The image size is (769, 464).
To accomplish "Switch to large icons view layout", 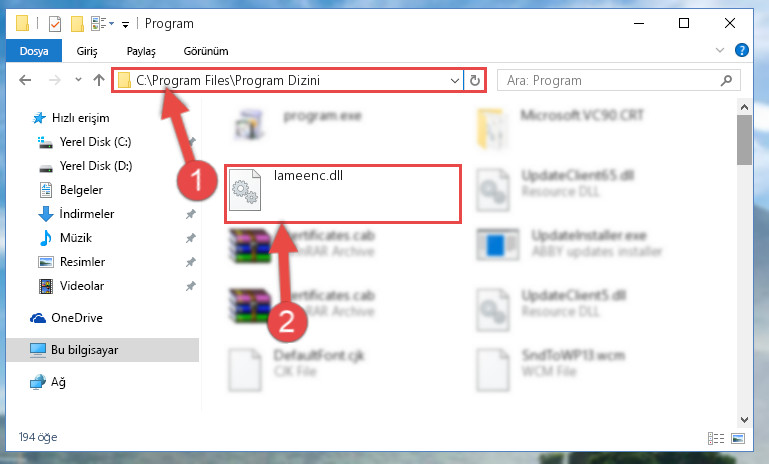I will click(738, 438).
